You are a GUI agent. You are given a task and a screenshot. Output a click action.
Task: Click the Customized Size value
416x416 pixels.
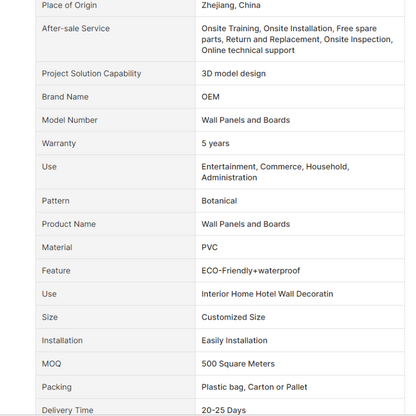tap(233, 317)
